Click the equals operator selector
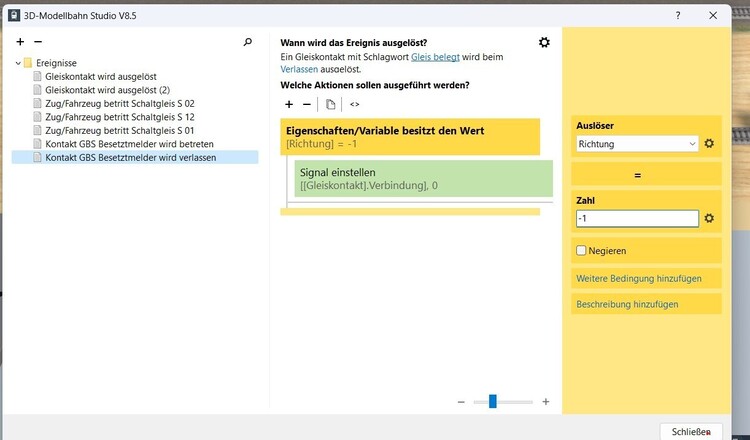The width and height of the screenshot is (750, 440). (x=646, y=175)
